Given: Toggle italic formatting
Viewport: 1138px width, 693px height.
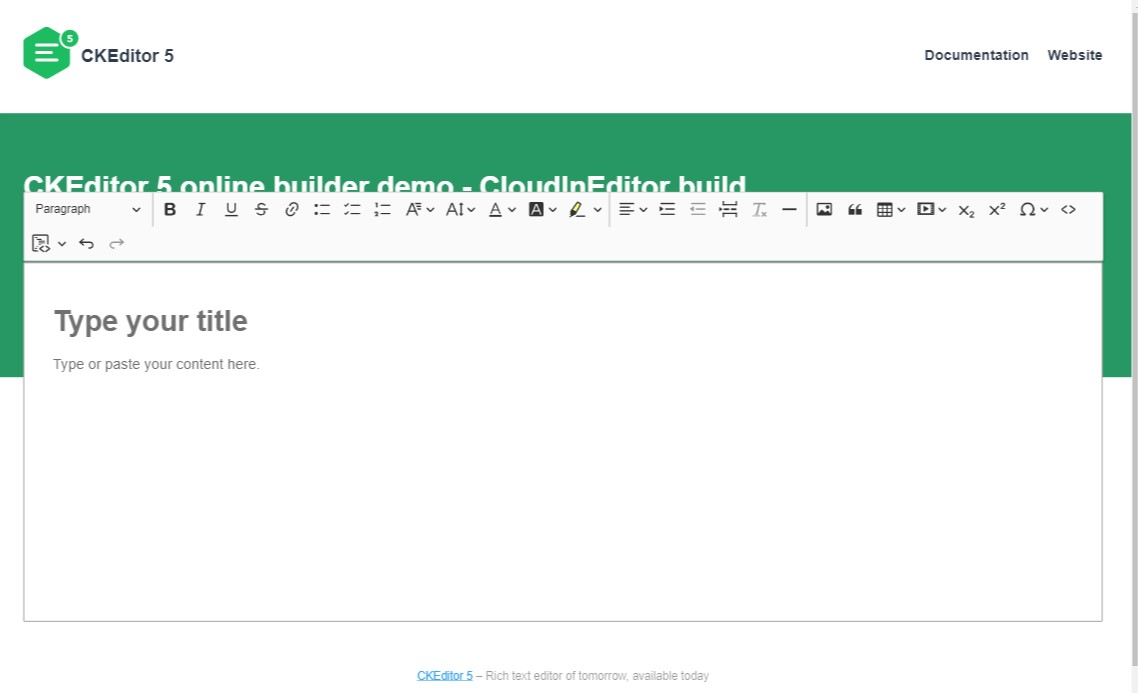Looking at the screenshot, I should (x=200, y=210).
